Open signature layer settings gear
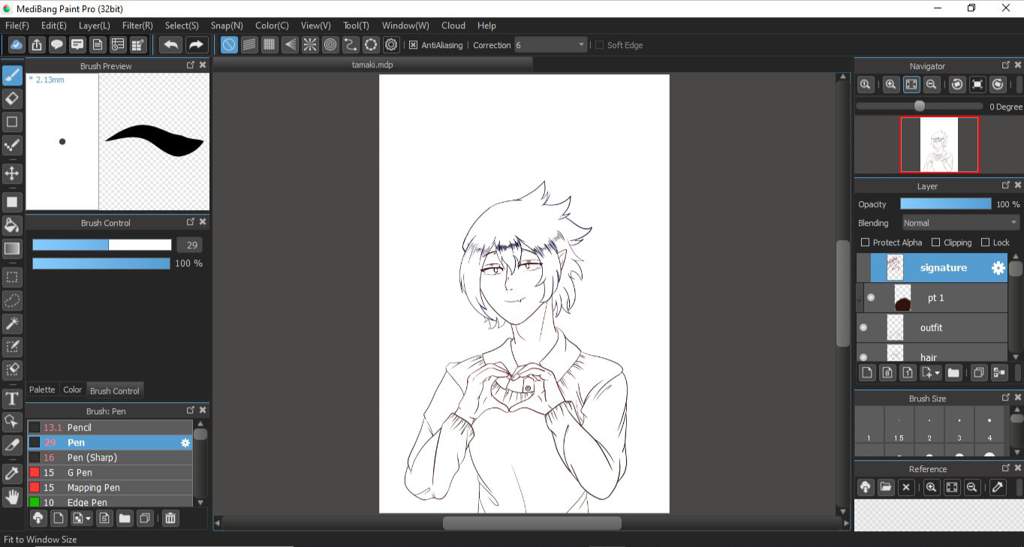Screen dimensions: 1024x547 [998, 268]
